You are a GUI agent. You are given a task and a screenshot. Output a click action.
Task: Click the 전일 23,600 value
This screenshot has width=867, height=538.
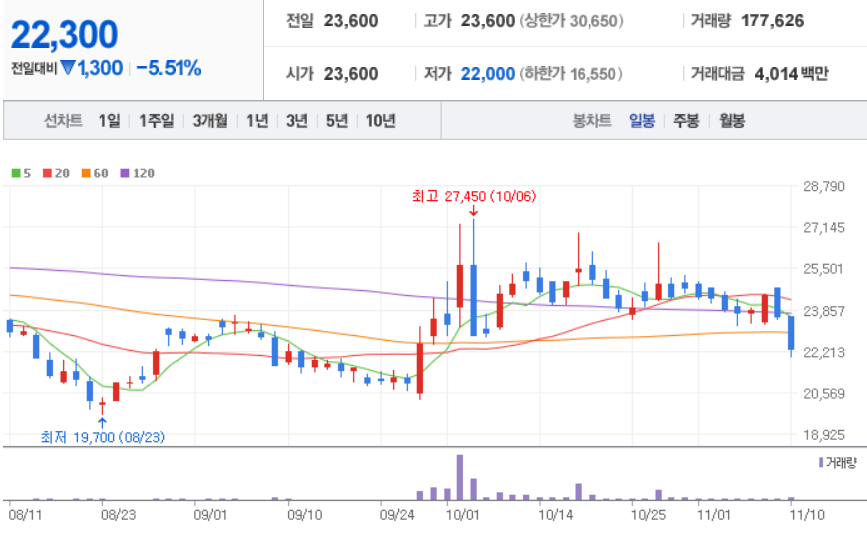point(351,21)
